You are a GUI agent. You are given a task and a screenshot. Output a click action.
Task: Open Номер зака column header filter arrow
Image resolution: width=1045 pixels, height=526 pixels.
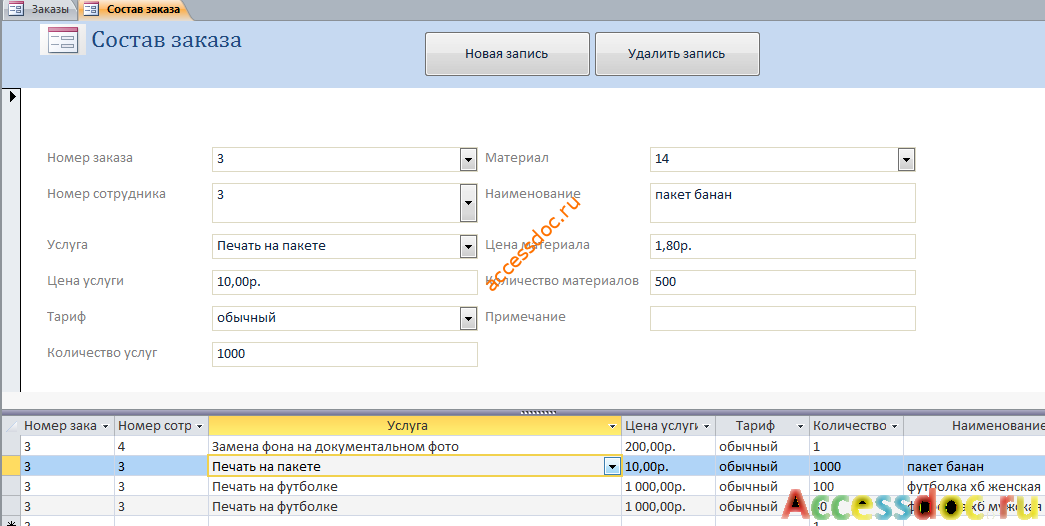tap(105, 426)
